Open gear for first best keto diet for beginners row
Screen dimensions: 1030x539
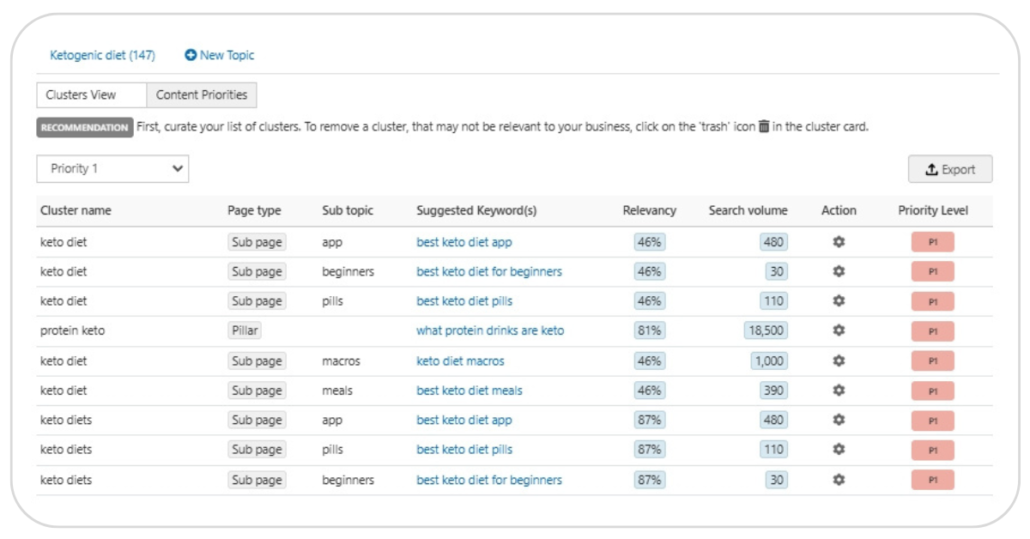click(x=839, y=272)
